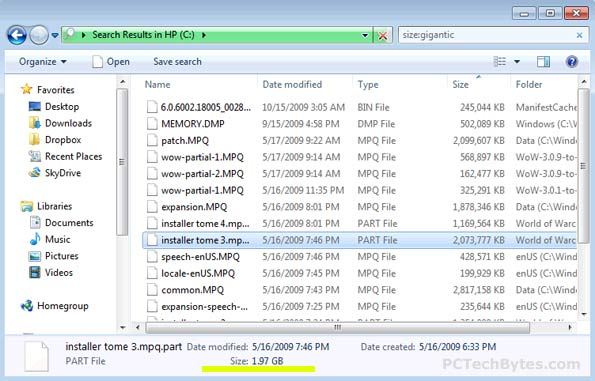This screenshot has width=595, height=381.
Task: Open Recent Places in Favorites
Action: (65, 156)
